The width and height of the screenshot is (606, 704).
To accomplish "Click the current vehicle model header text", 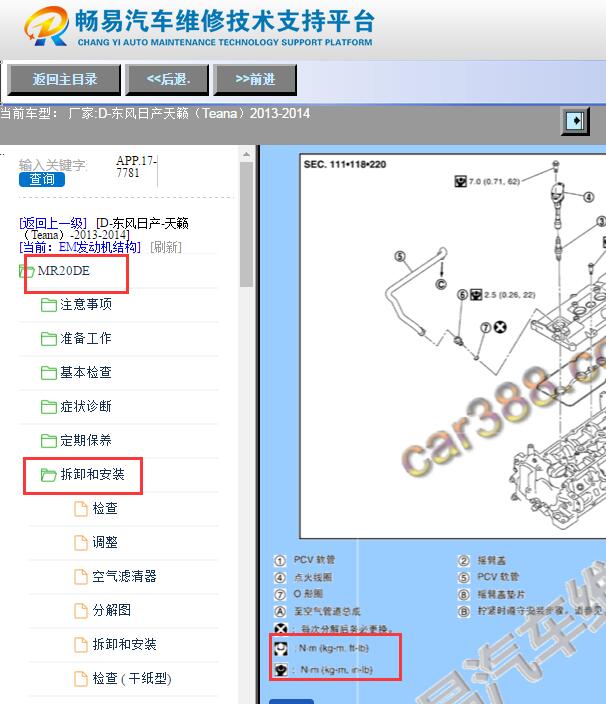I will [155, 113].
